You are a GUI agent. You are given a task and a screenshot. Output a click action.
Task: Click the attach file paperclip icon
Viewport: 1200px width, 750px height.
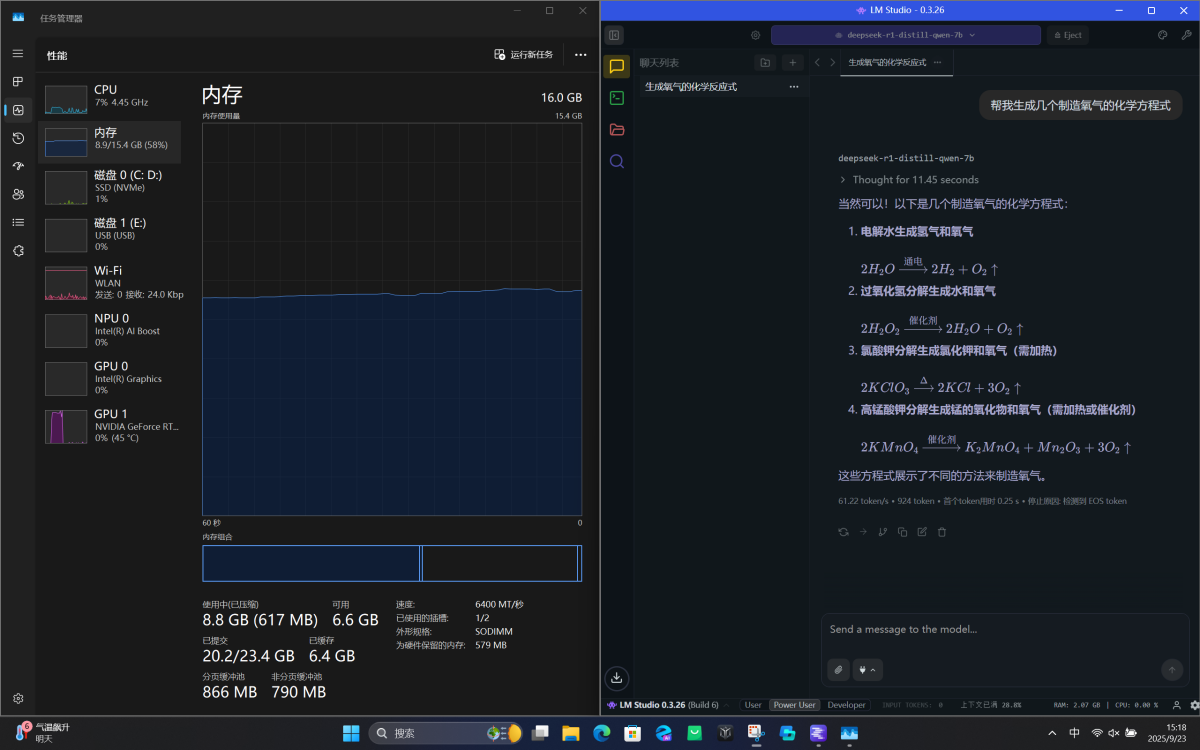tap(838, 670)
